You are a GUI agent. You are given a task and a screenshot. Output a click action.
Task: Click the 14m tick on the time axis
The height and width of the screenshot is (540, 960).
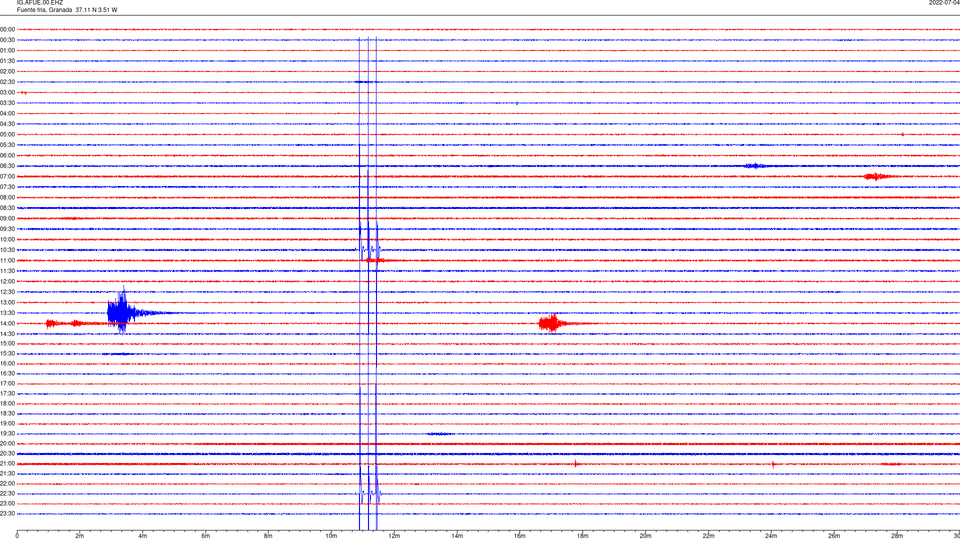457,536
